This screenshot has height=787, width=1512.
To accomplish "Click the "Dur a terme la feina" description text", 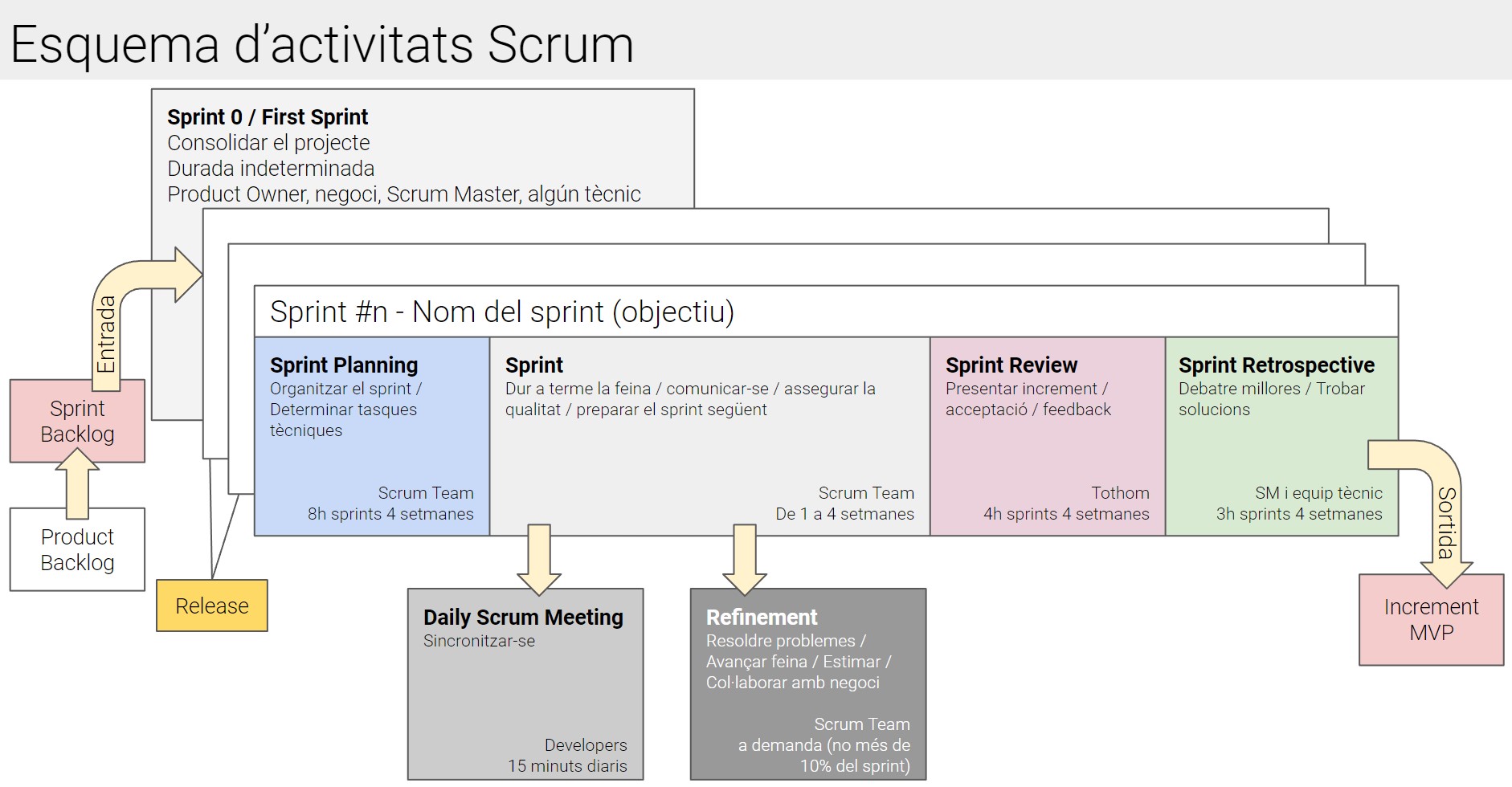I will tap(690, 399).
